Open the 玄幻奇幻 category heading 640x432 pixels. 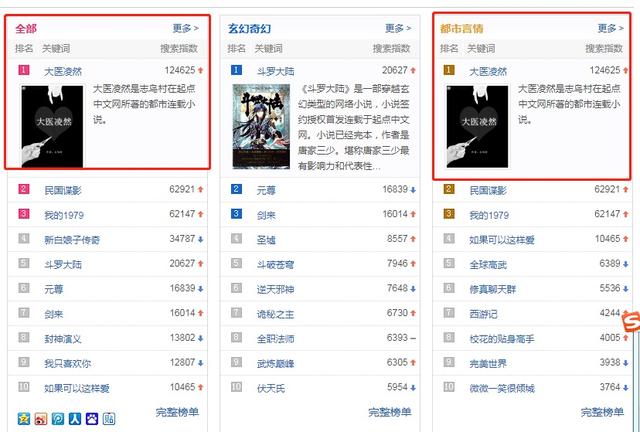tap(249, 29)
